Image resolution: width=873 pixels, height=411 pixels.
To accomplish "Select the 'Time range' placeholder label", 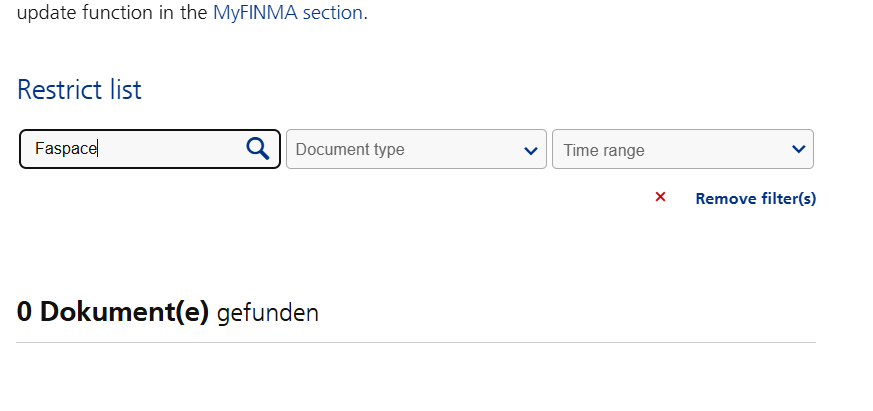I will [x=604, y=150].
